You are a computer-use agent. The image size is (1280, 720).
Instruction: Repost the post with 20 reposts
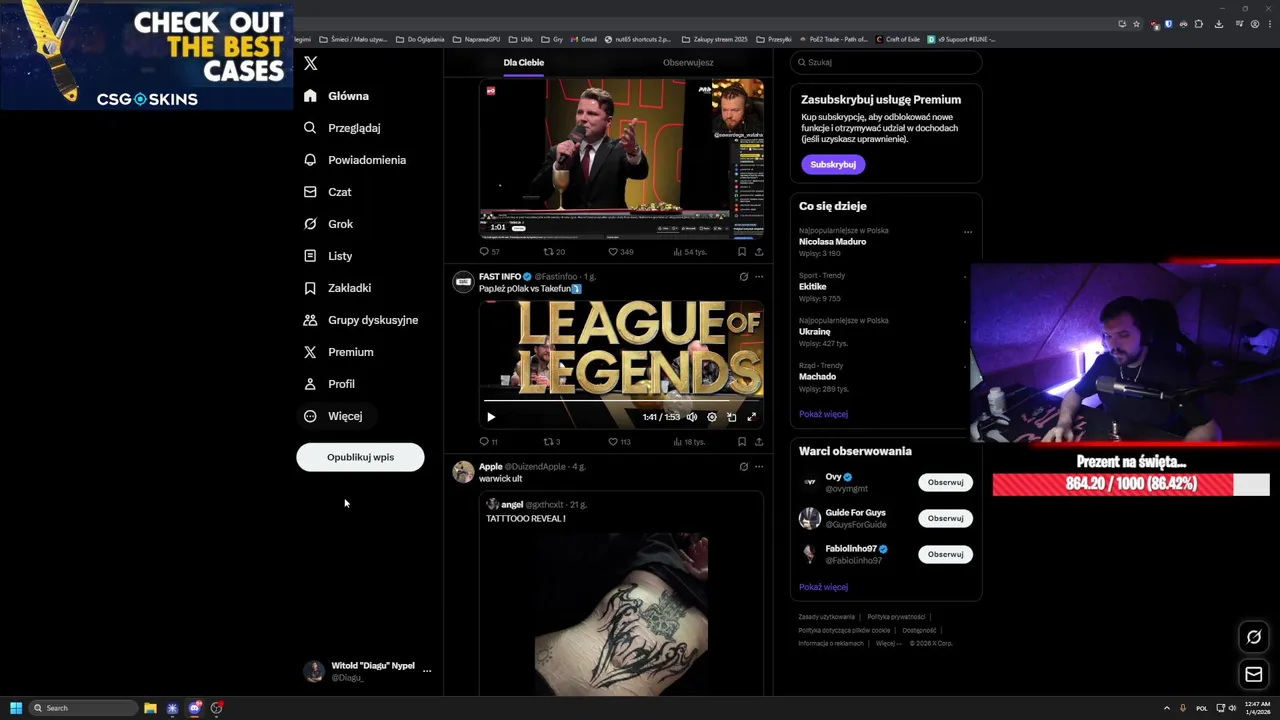pyautogui.click(x=554, y=252)
